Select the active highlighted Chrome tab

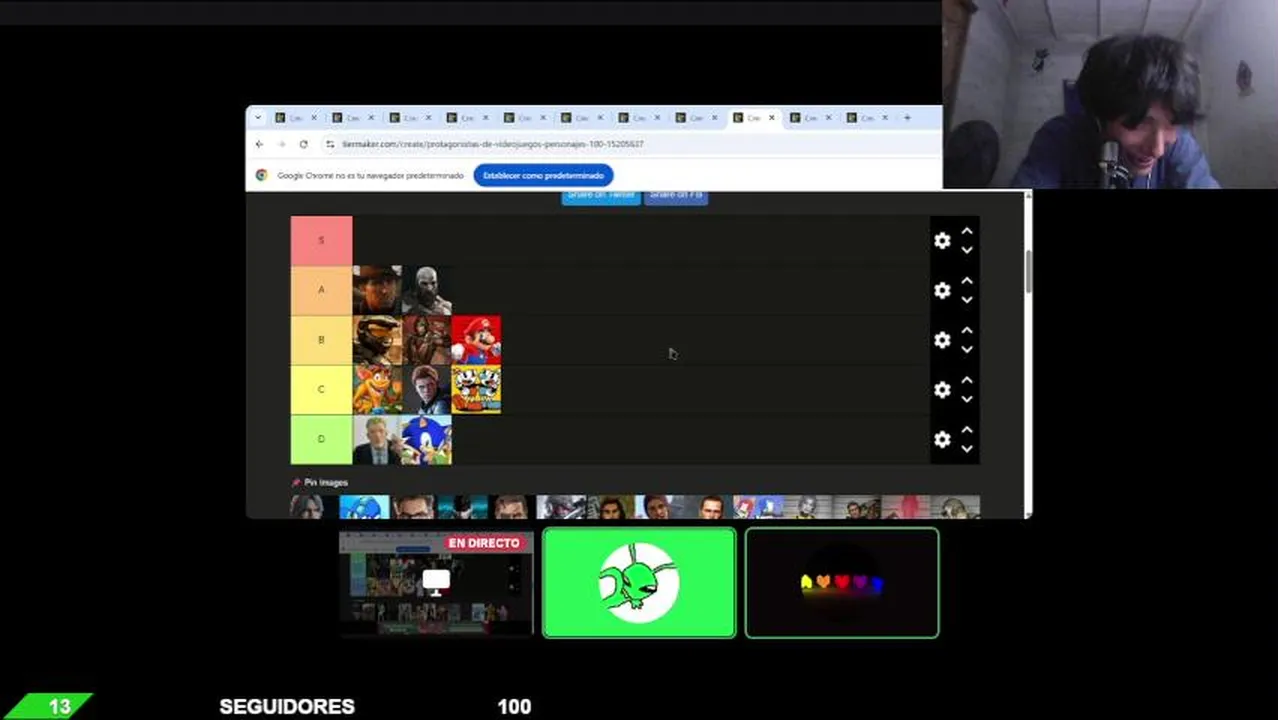(x=755, y=118)
